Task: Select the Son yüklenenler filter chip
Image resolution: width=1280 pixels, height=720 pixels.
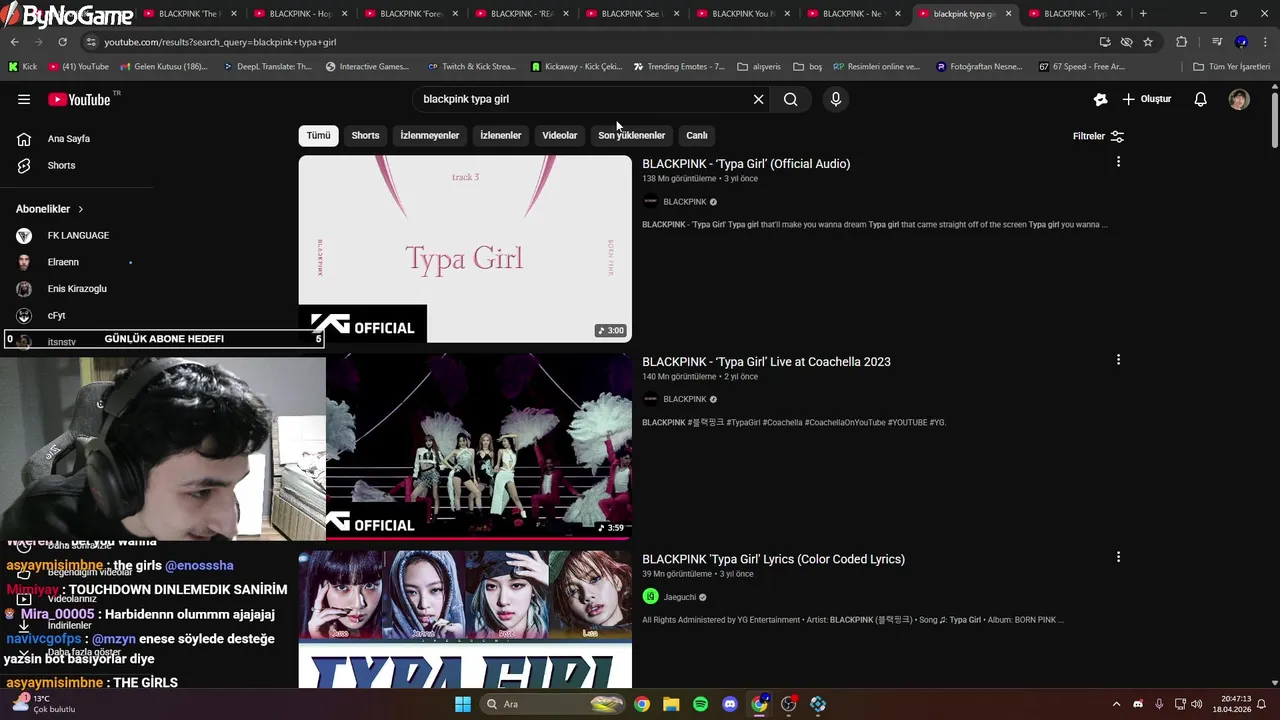Action: click(x=631, y=135)
